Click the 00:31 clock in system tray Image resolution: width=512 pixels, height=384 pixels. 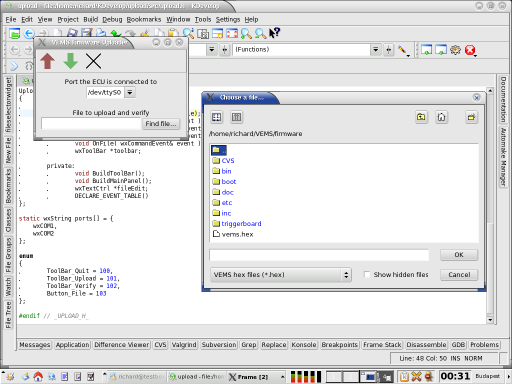(x=455, y=376)
